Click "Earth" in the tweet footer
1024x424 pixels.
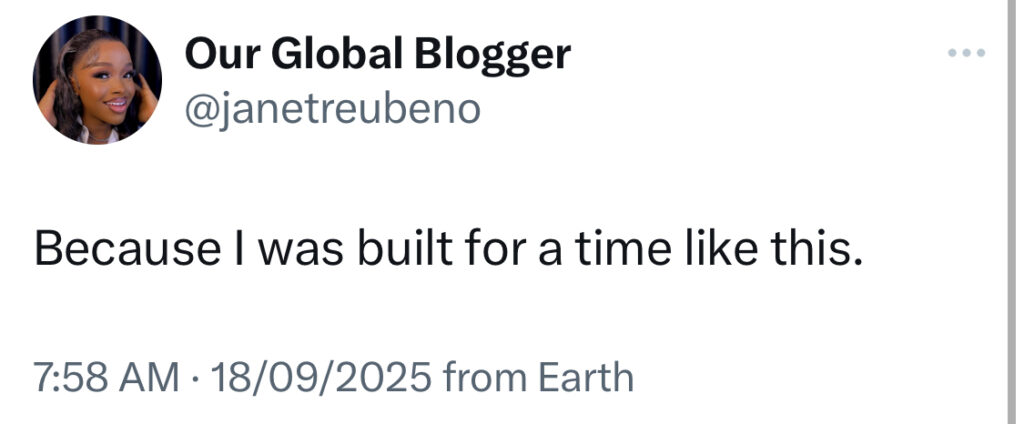[x=586, y=379]
